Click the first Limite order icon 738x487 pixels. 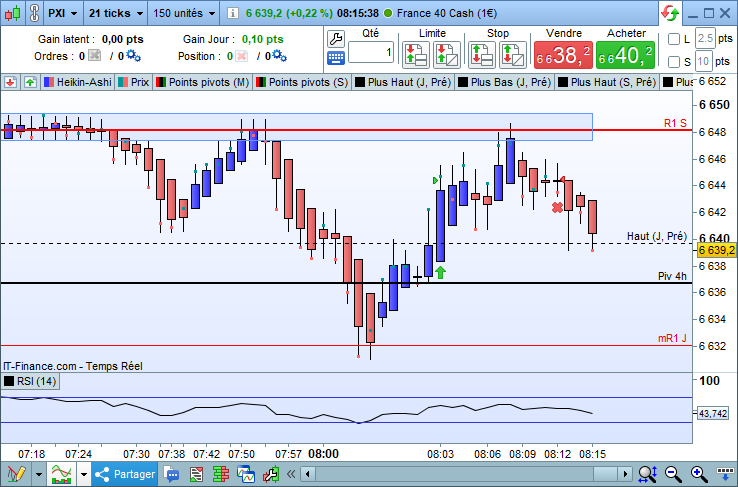click(x=416, y=55)
